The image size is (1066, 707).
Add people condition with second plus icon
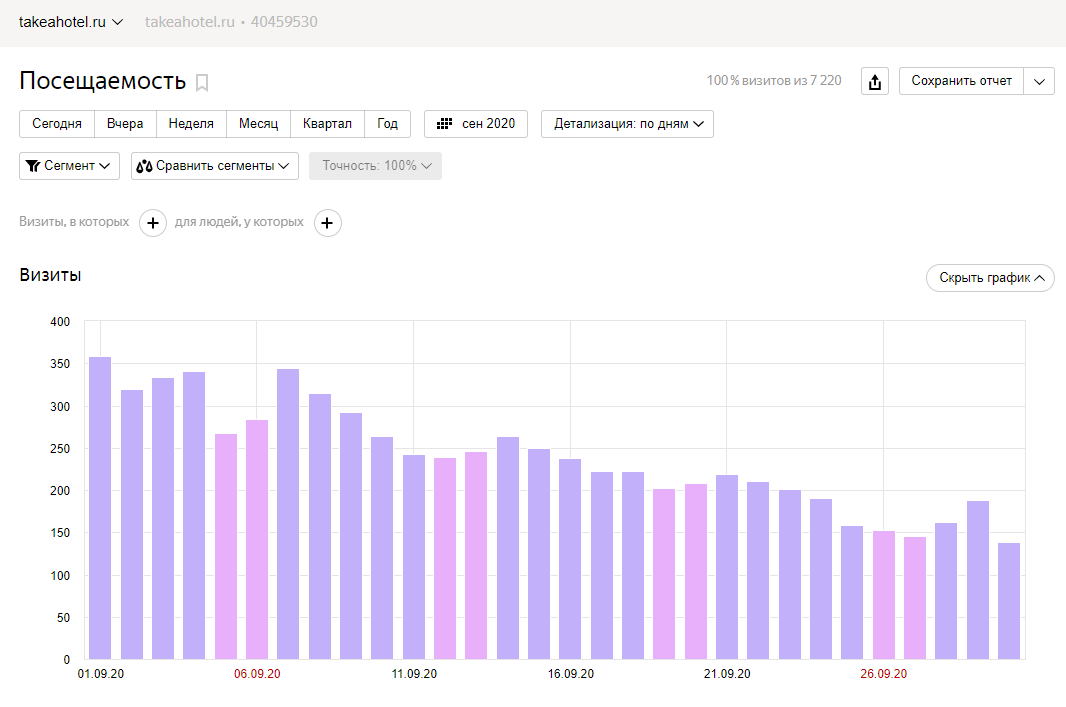(x=328, y=223)
